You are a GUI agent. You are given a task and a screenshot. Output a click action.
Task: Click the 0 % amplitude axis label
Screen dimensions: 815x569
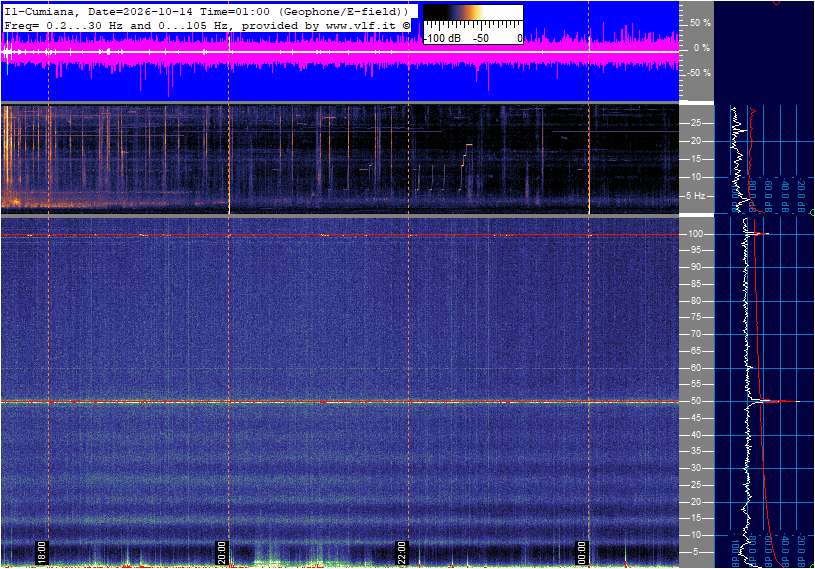(702, 48)
